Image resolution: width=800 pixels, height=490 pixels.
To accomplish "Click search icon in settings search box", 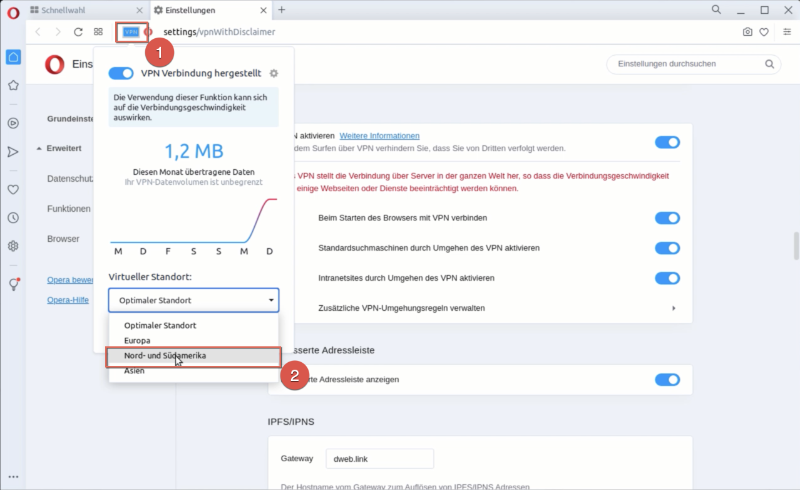I will click(x=769, y=64).
